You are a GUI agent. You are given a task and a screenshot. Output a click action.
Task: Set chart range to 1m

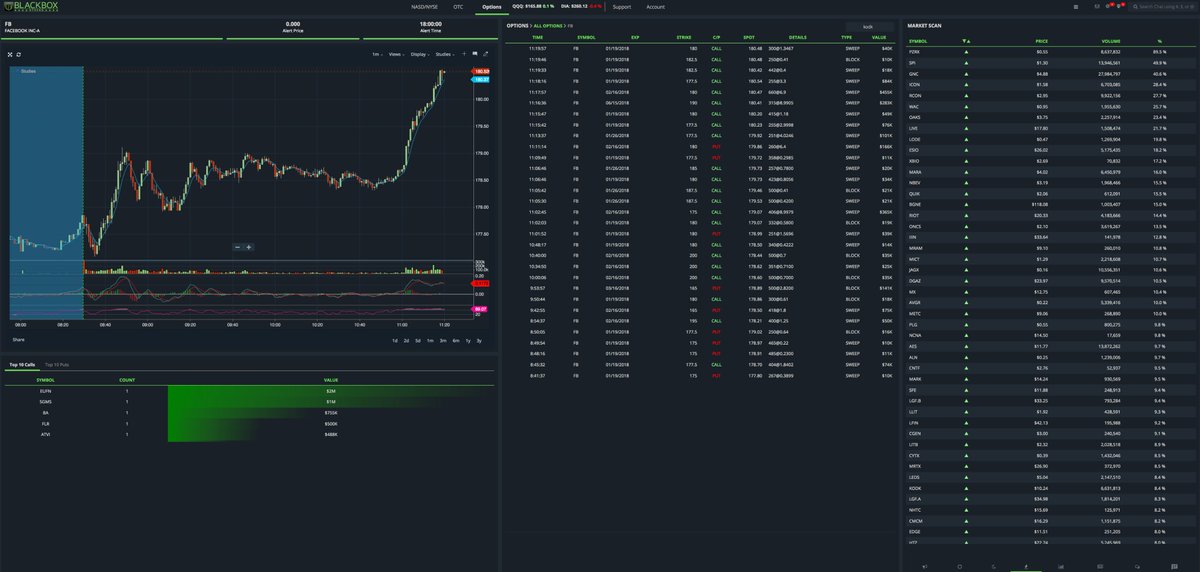430,340
